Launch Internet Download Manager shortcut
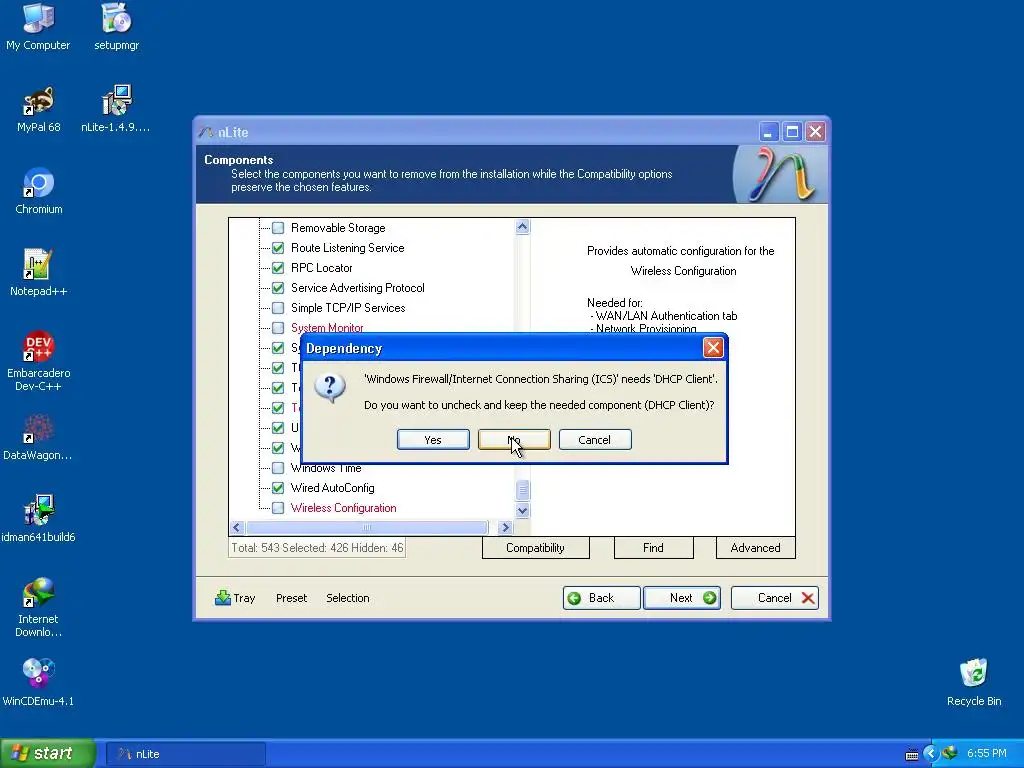 [x=38, y=607]
